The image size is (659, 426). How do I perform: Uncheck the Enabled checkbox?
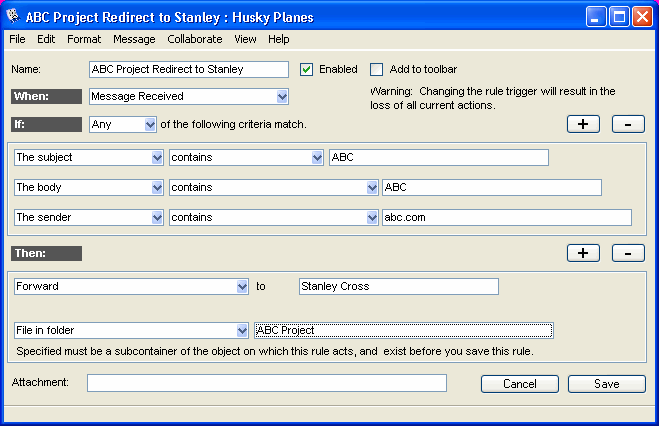[307, 69]
